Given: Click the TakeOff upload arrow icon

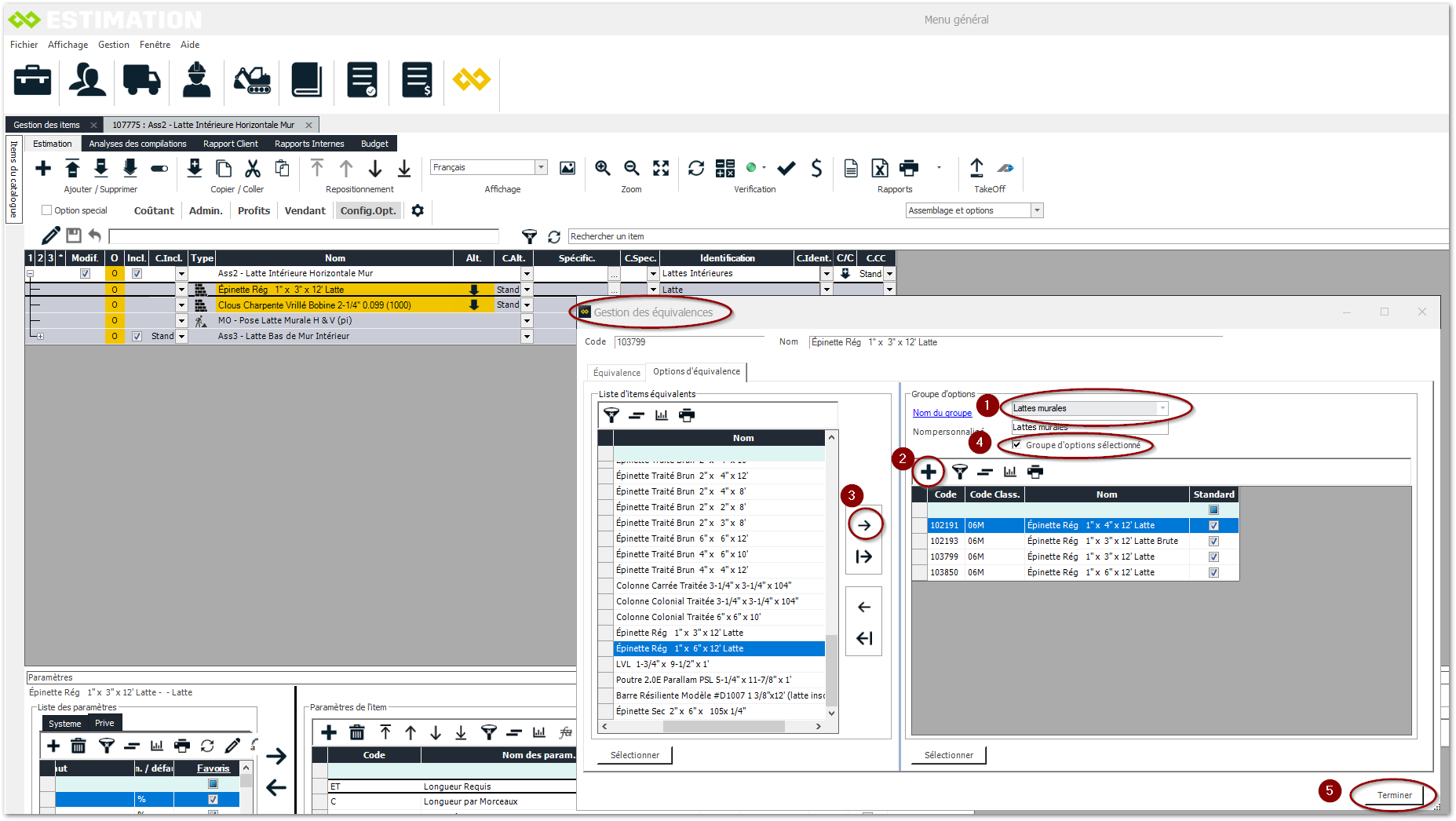Looking at the screenshot, I should point(976,168).
